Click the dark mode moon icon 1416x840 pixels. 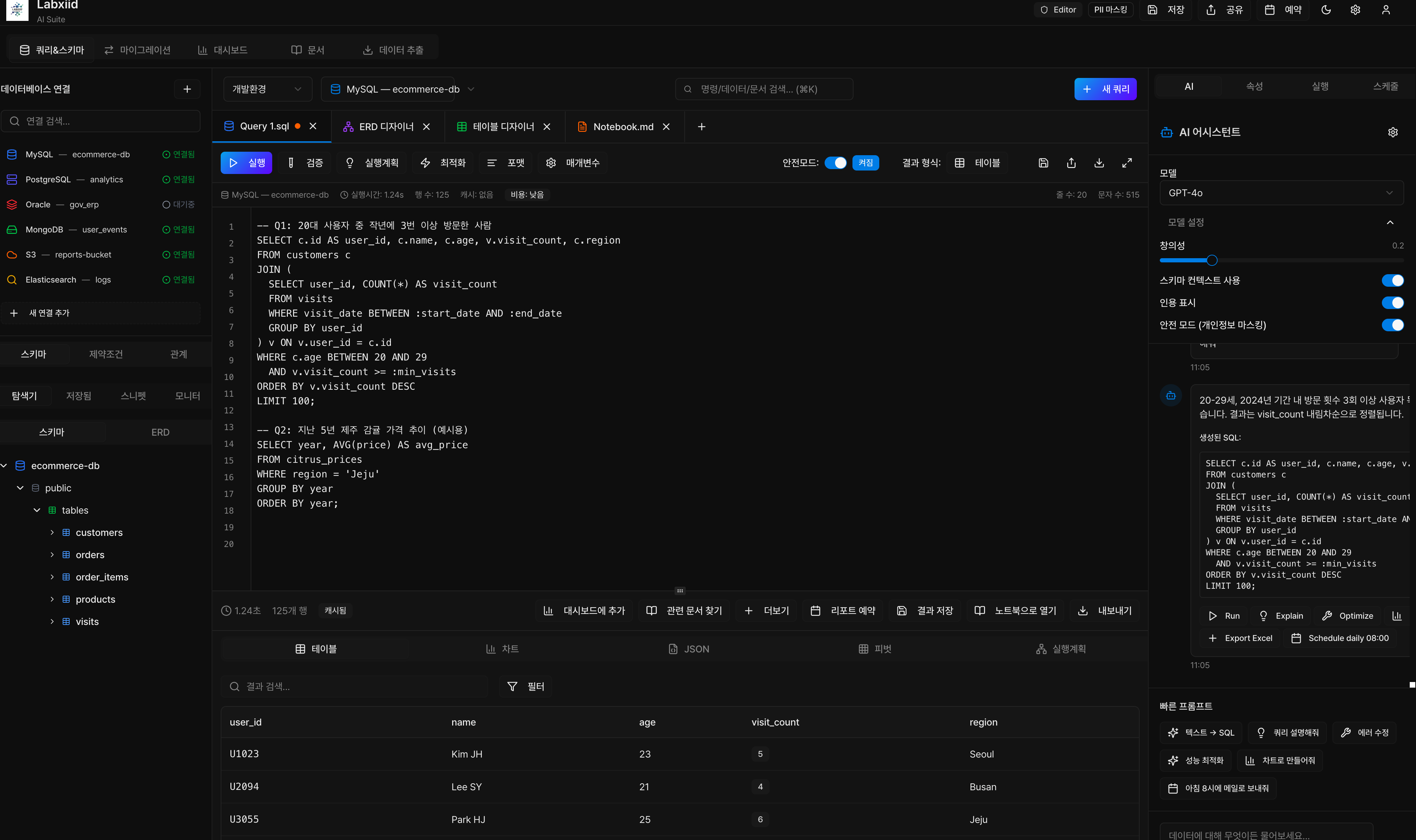[x=1326, y=10]
